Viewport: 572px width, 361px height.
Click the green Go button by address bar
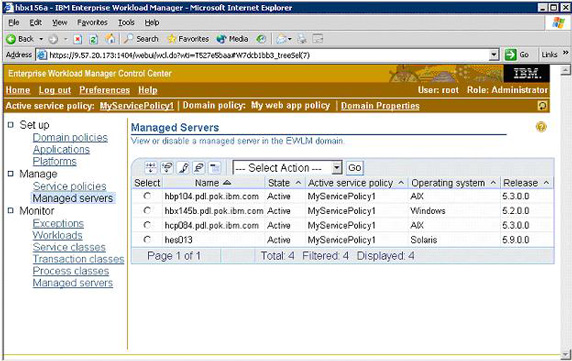tap(518, 55)
